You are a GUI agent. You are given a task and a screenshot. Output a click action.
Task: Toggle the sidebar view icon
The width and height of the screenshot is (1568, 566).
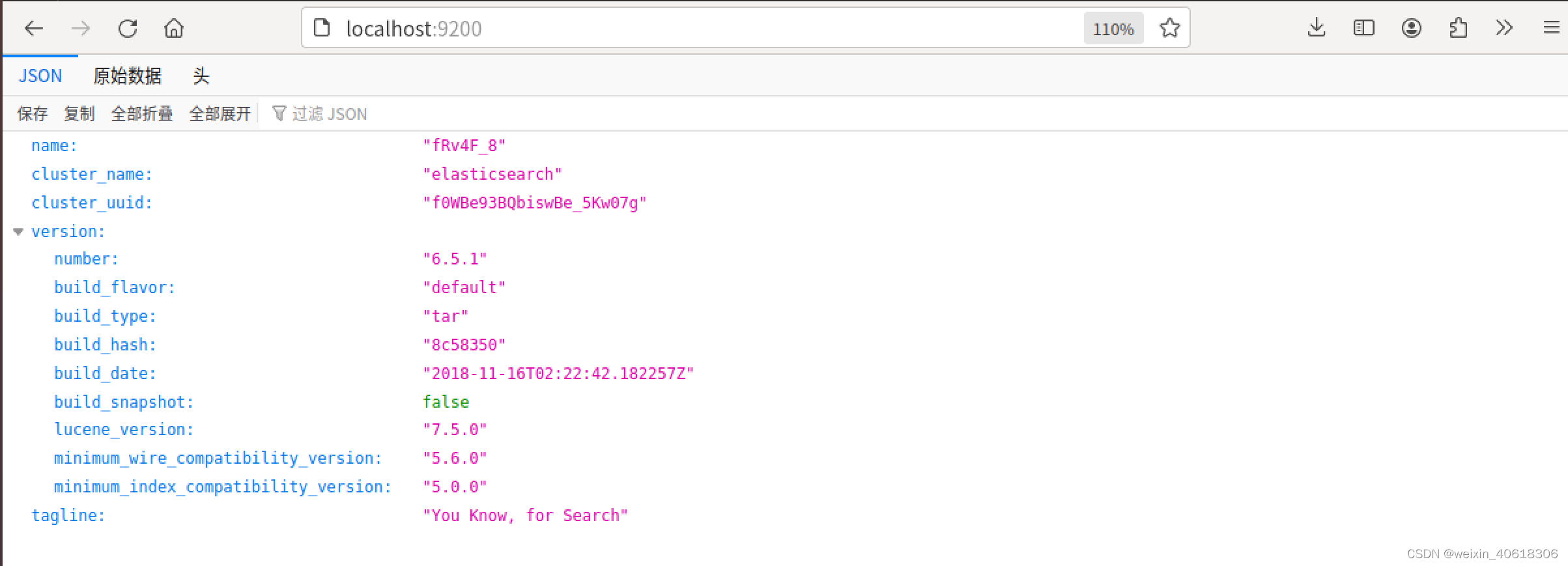[1363, 28]
